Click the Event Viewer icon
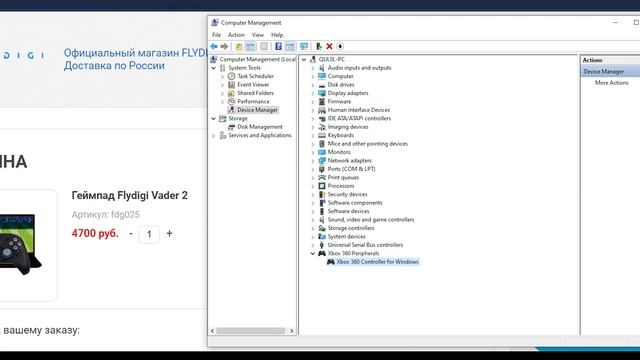The width and height of the screenshot is (640, 360). [x=231, y=85]
